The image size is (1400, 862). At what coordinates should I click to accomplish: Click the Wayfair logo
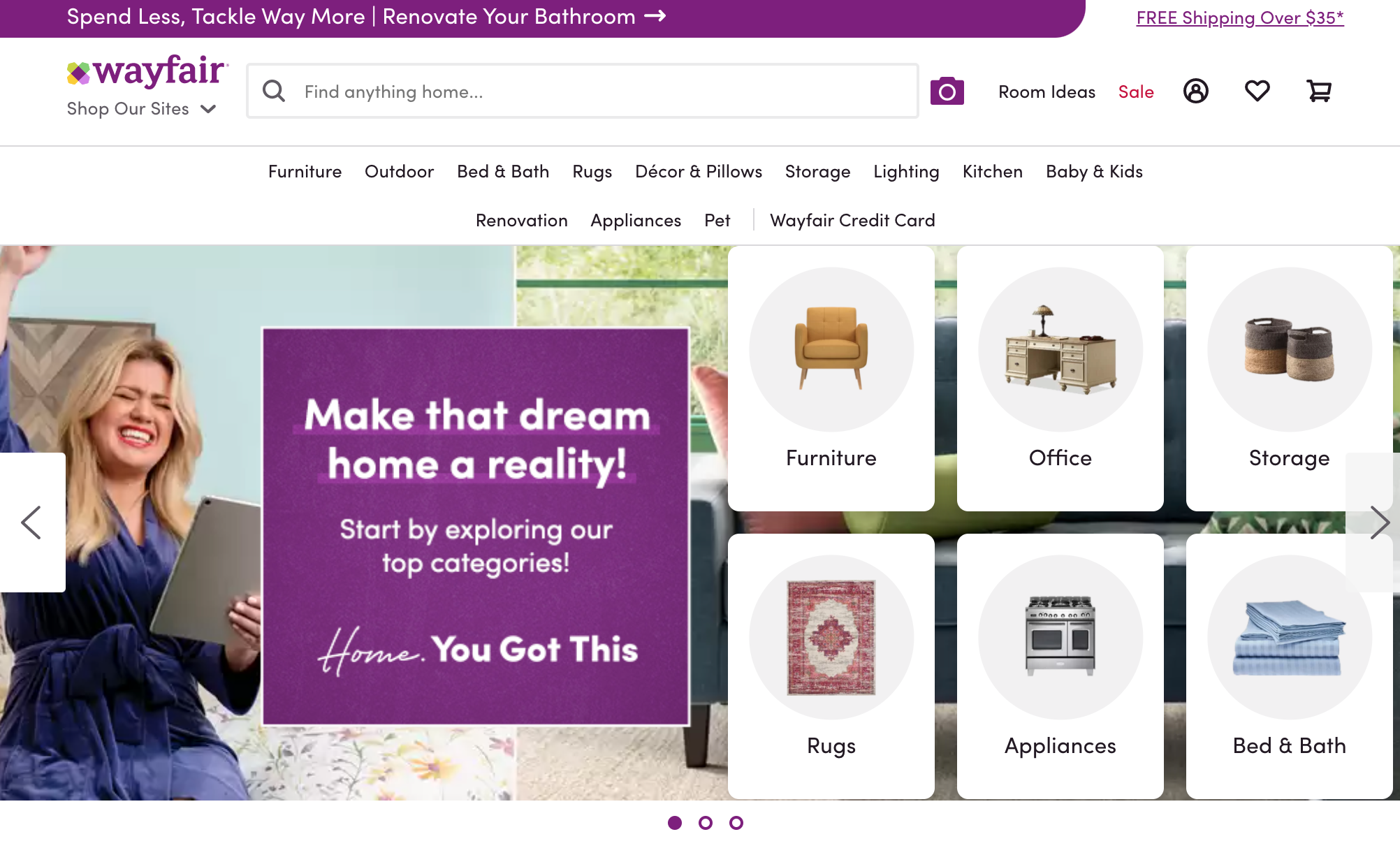[x=147, y=71]
